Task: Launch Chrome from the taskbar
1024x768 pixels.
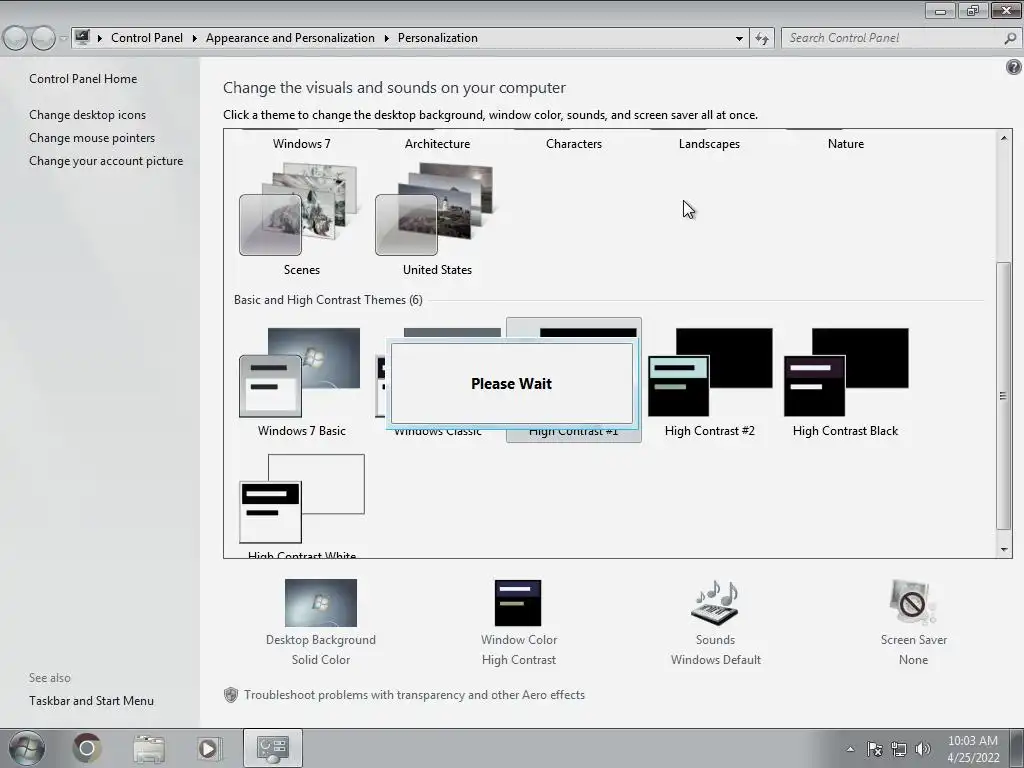Action: [x=87, y=748]
